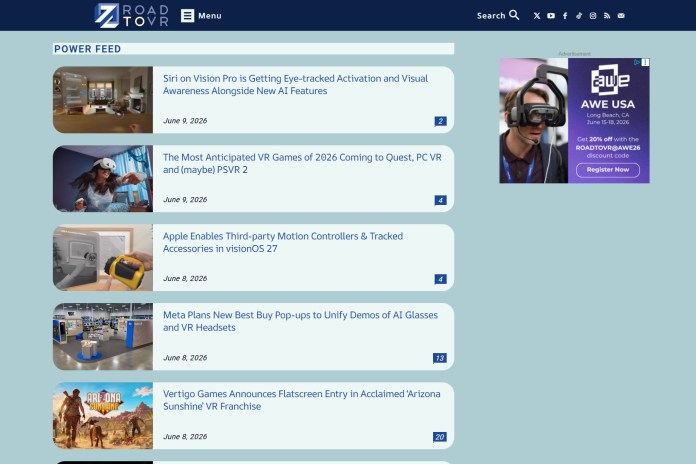Screen dimensions: 696x464
Task: Click the Arizona Sunshine thumbnail image
Action: click(103, 416)
